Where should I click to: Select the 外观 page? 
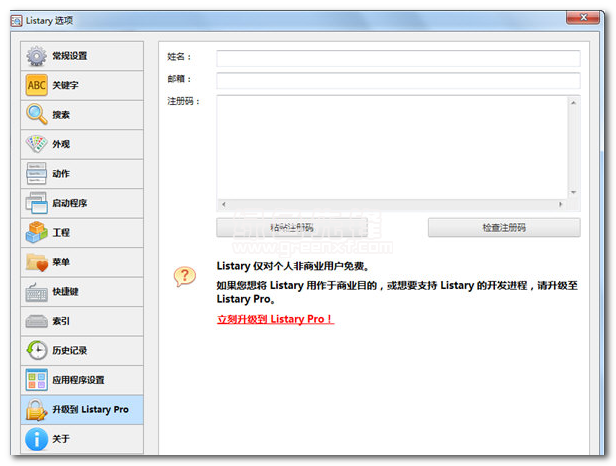click(82, 144)
